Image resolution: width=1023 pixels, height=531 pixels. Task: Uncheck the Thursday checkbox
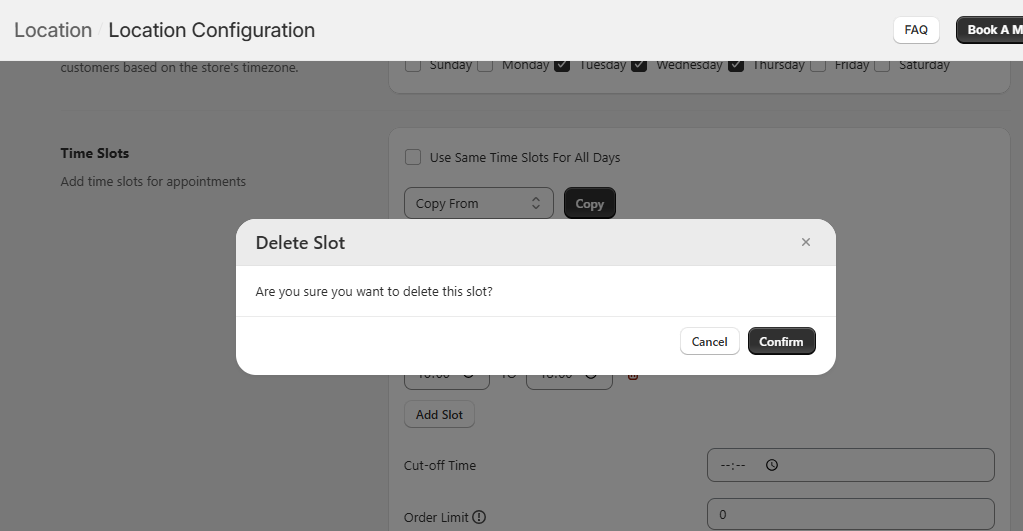coord(736,66)
